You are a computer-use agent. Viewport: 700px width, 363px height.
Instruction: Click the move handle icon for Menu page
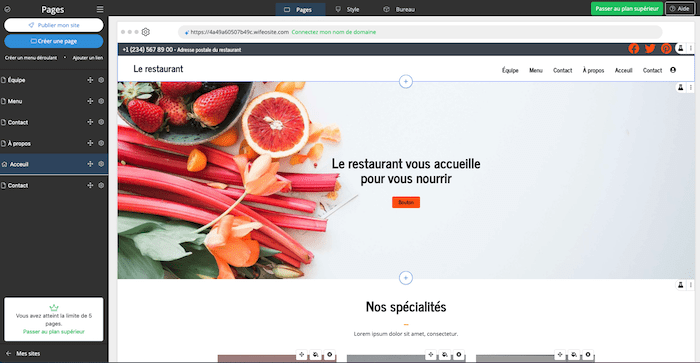coord(90,101)
